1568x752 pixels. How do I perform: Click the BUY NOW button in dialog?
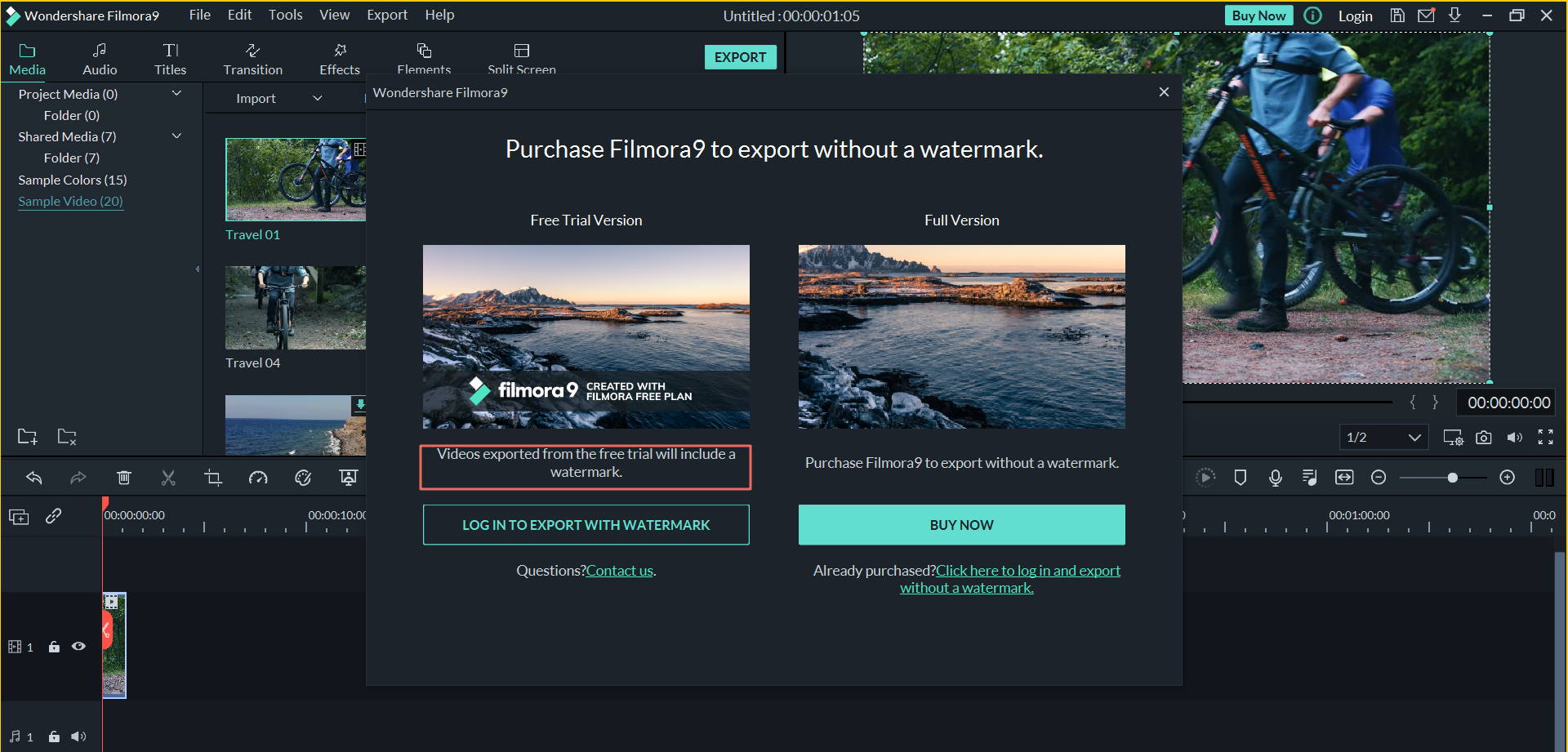coord(961,525)
